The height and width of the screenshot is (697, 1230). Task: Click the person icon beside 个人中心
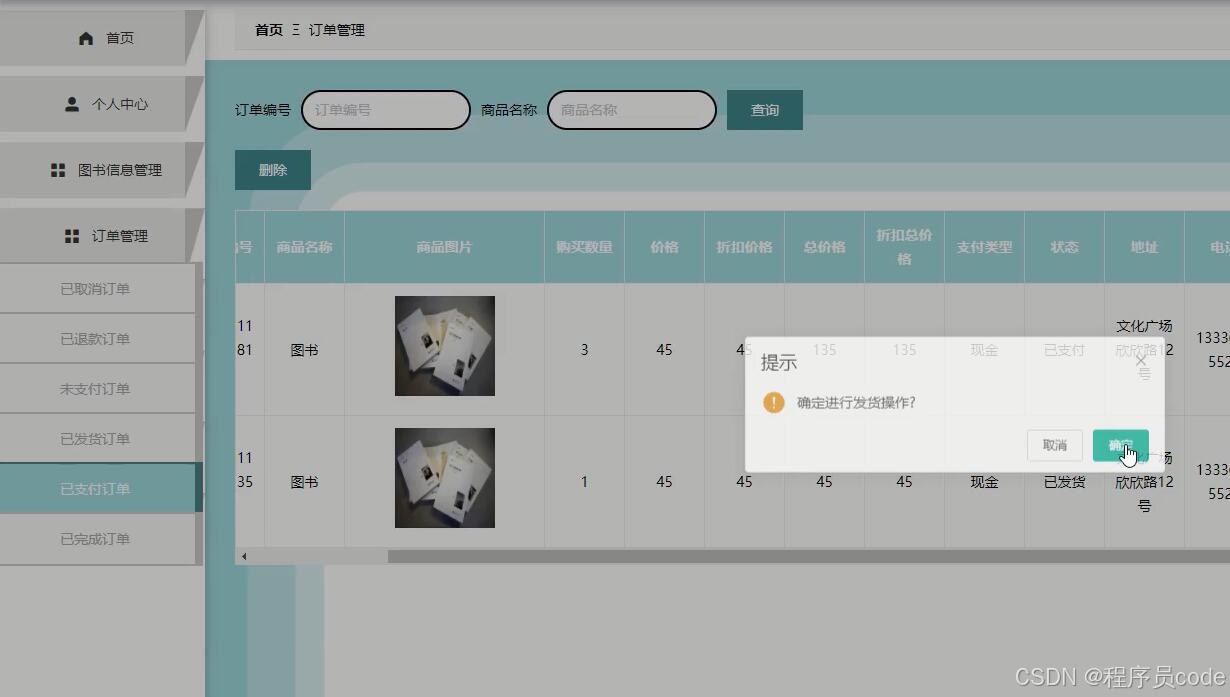(72, 104)
